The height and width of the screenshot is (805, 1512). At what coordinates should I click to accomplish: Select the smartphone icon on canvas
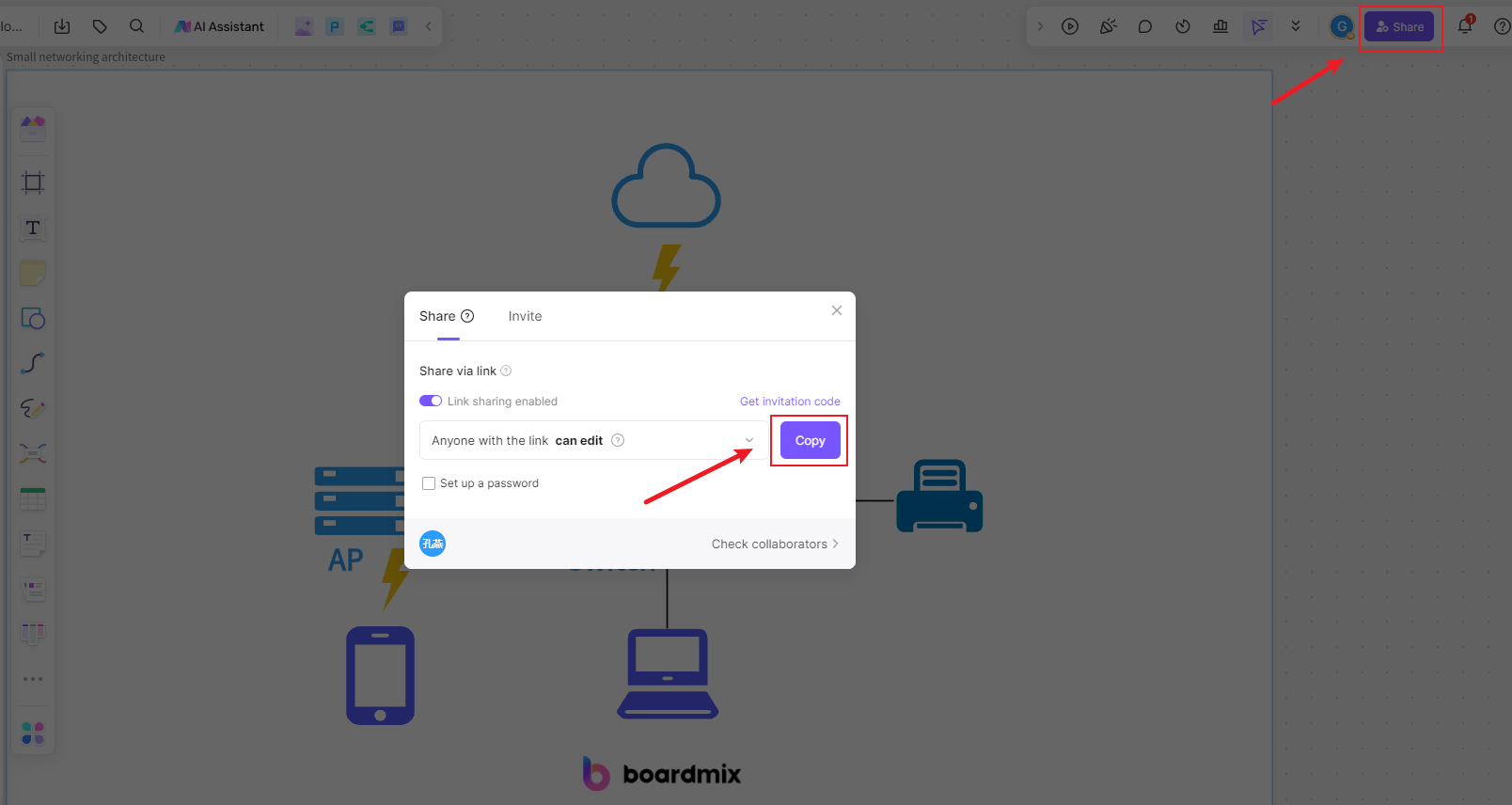[x=380, y=675]
